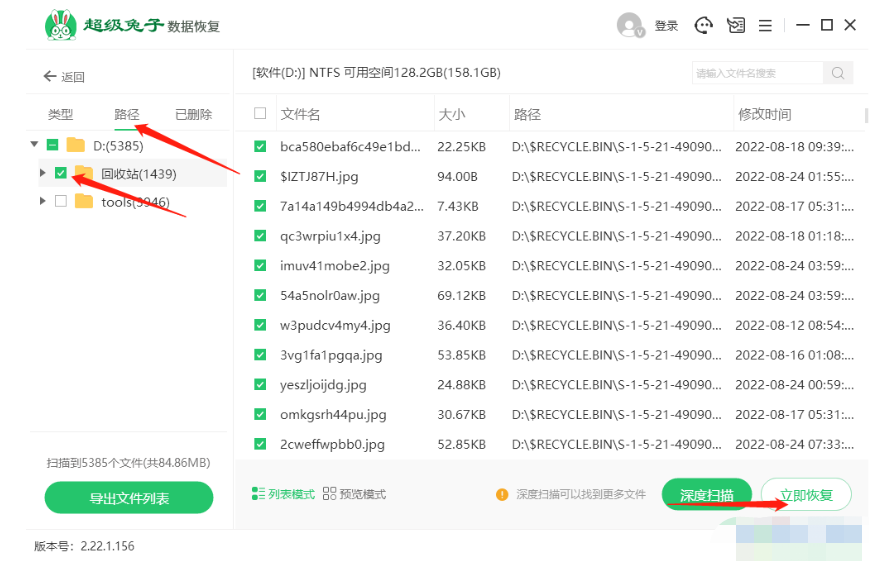
Task: Switch to preview mode (预览模式) view
Action: [355, 494]
